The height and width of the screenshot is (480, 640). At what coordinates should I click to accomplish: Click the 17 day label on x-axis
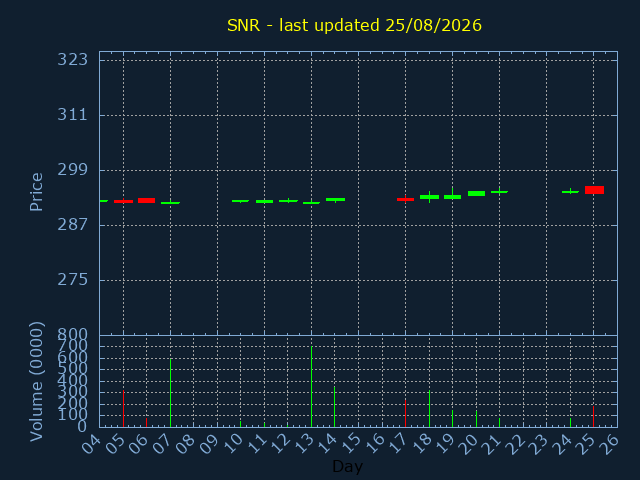coord(397,444)
